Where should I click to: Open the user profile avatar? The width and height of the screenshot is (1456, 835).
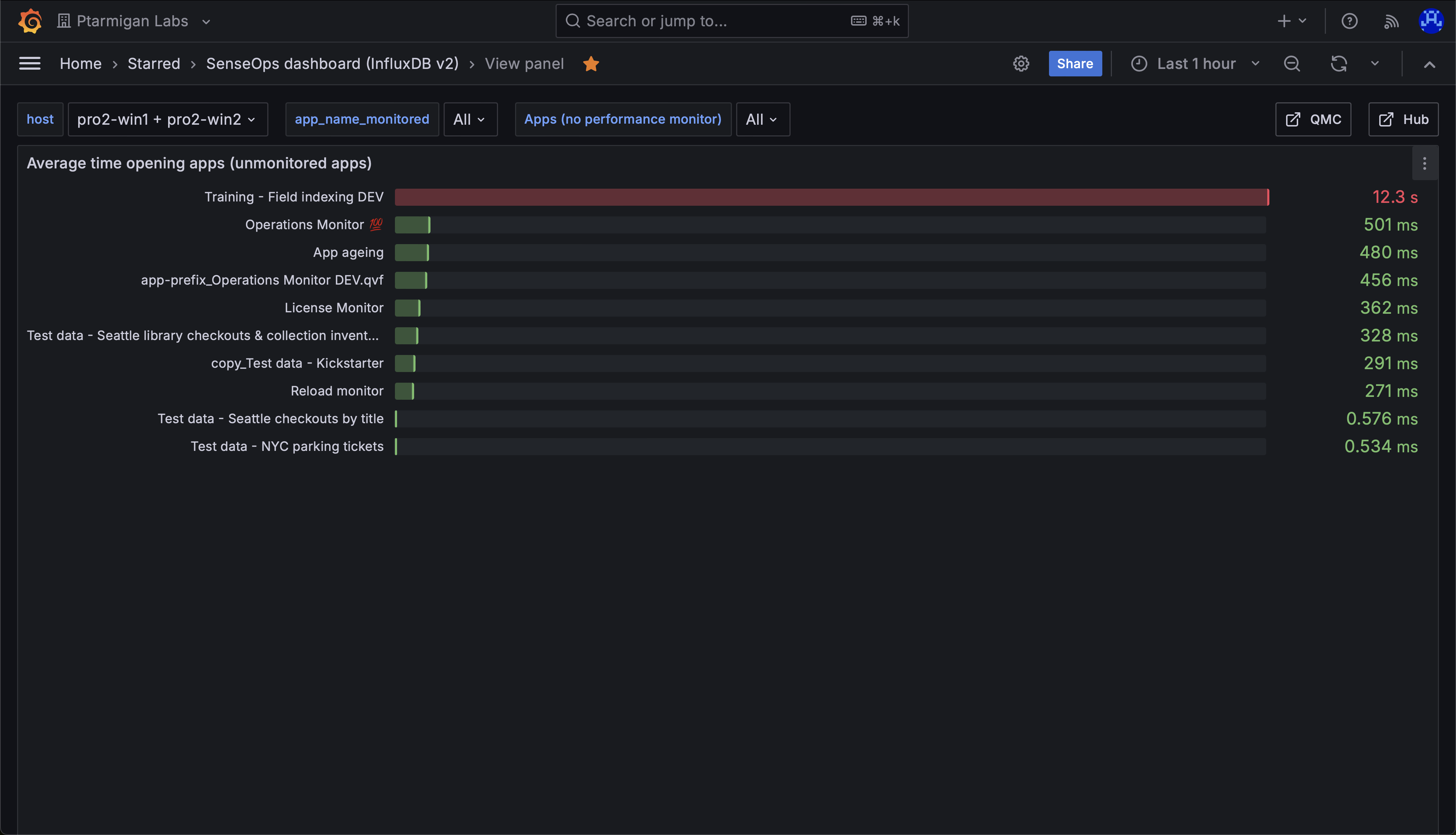[x=1431, y=21]
